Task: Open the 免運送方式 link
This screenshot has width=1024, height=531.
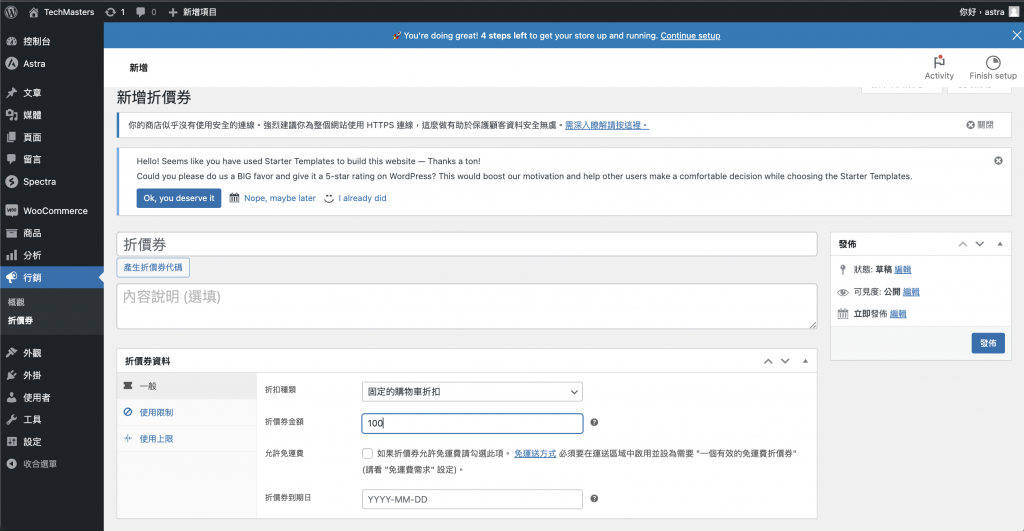Action: point(535,453)
